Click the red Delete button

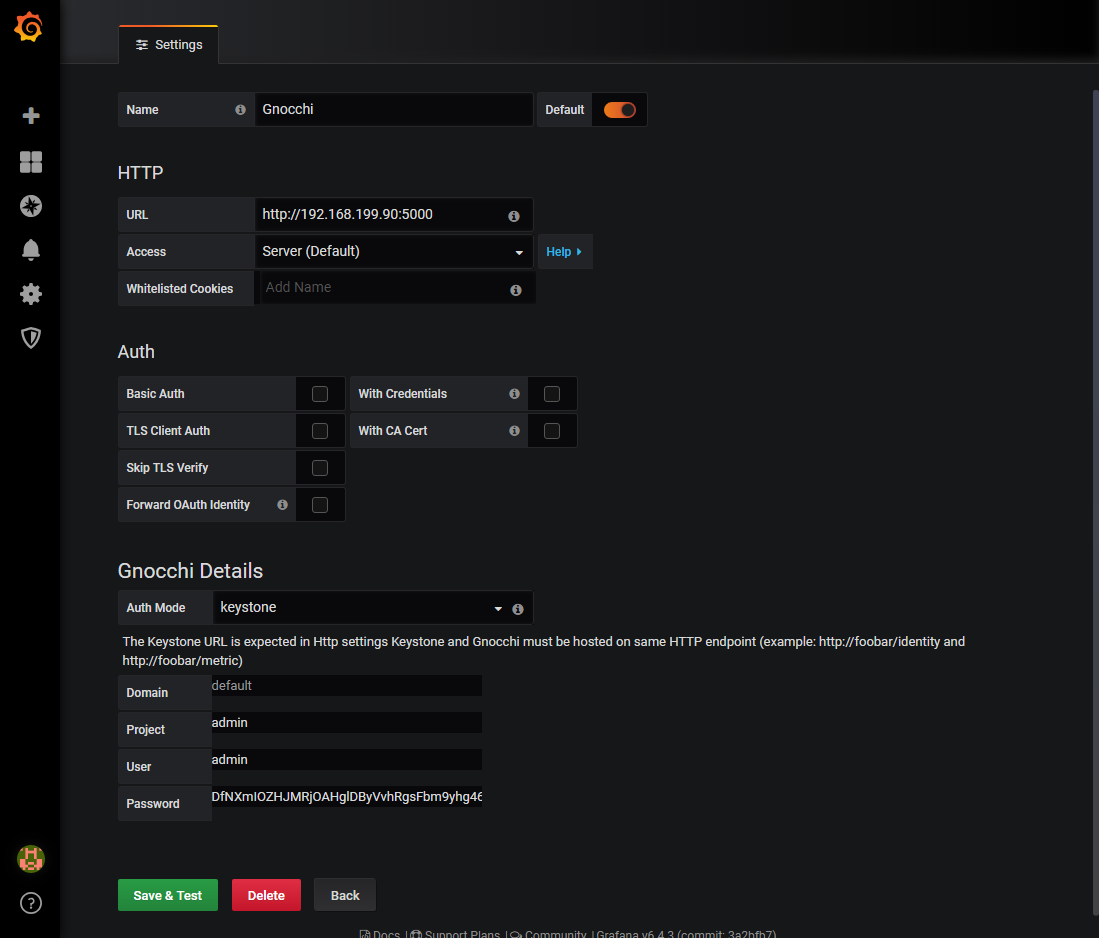(266, 895)
